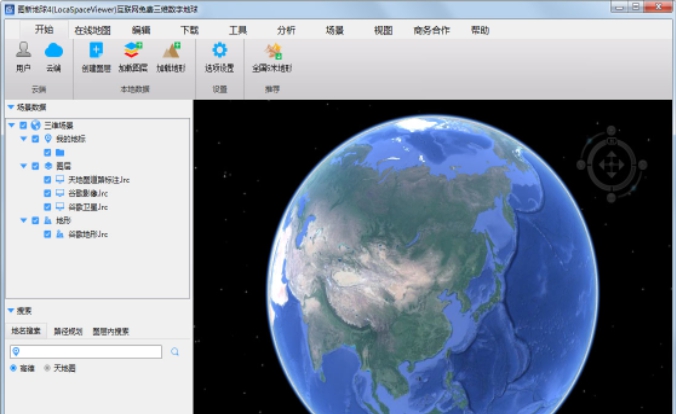Select the 高德 radio button

pos(13,368)
